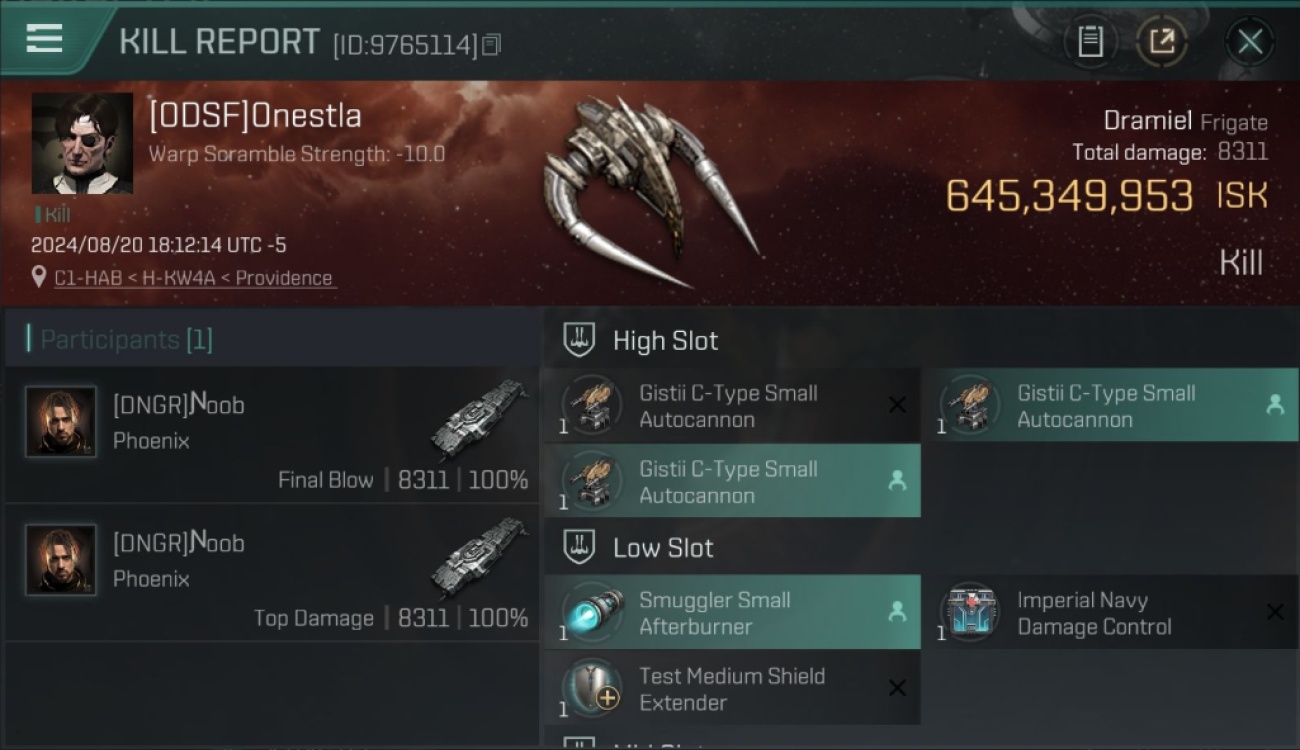Select Imperial Navy Damage Control module icon
The width and height of the screenshot is (1300, 750).
[969, 612]
